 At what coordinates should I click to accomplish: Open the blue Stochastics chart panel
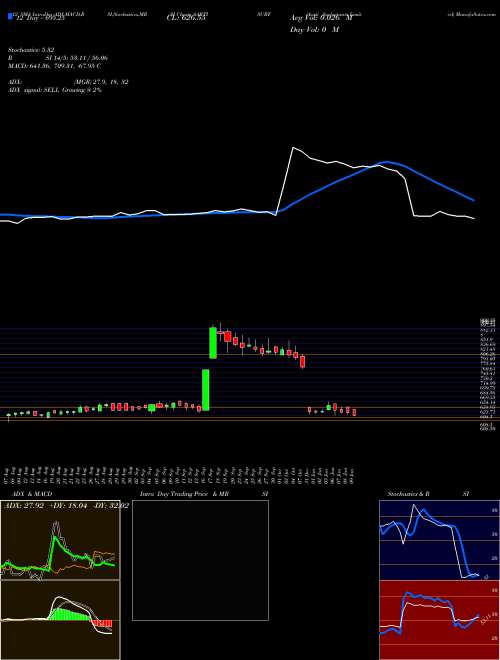click(439, 540)
